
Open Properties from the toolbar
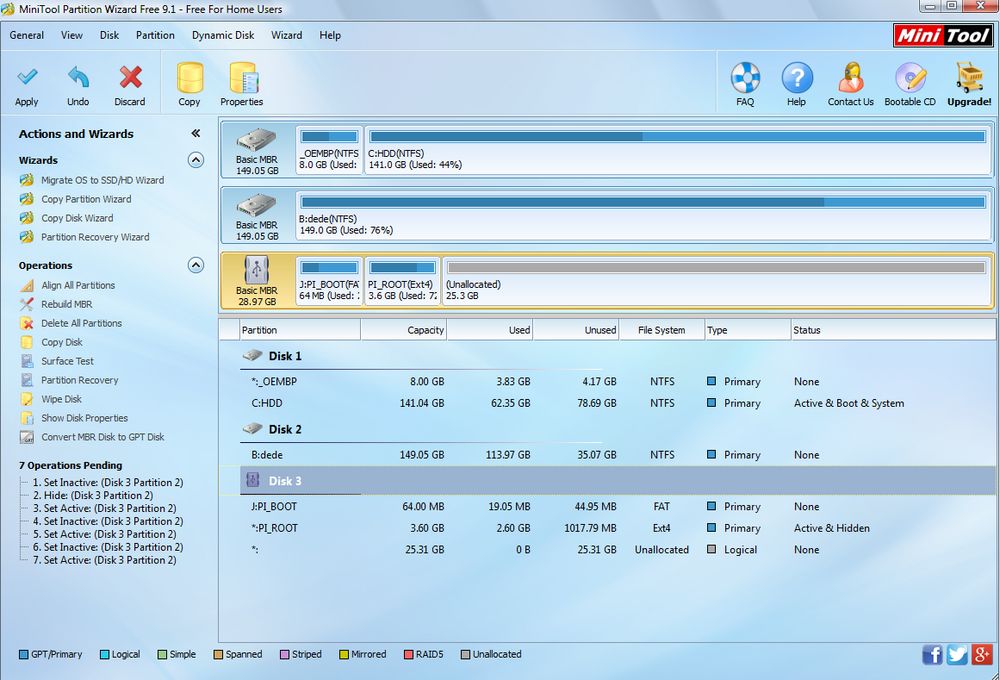(242, 78)
